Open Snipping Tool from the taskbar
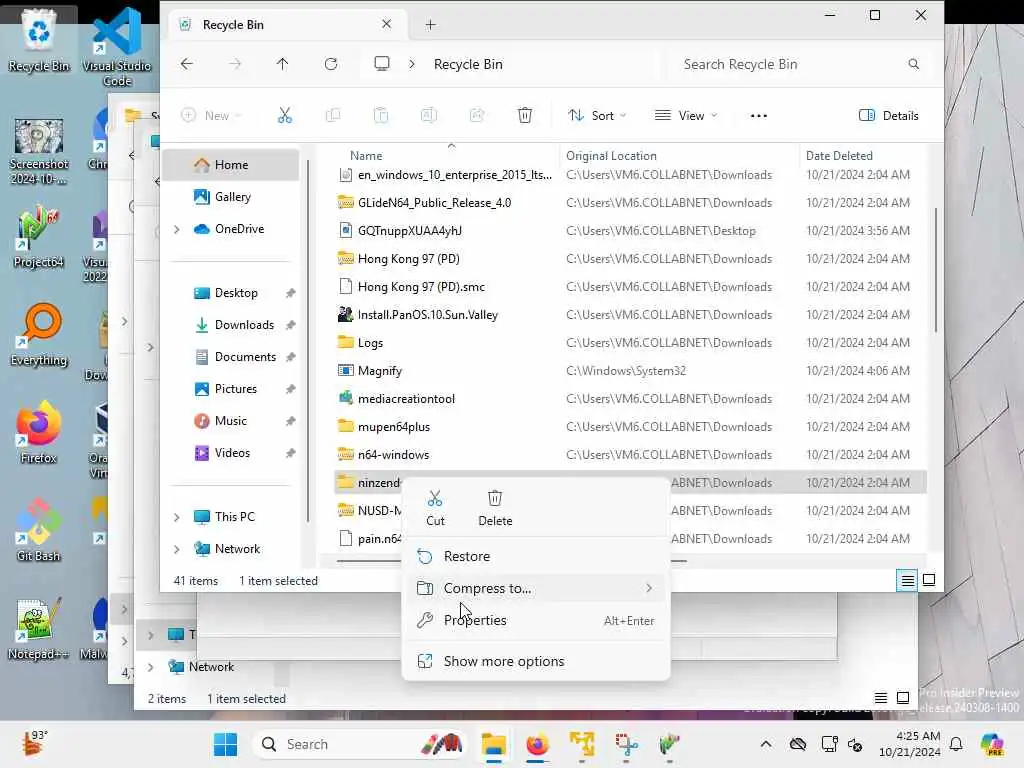 (626, 744)
